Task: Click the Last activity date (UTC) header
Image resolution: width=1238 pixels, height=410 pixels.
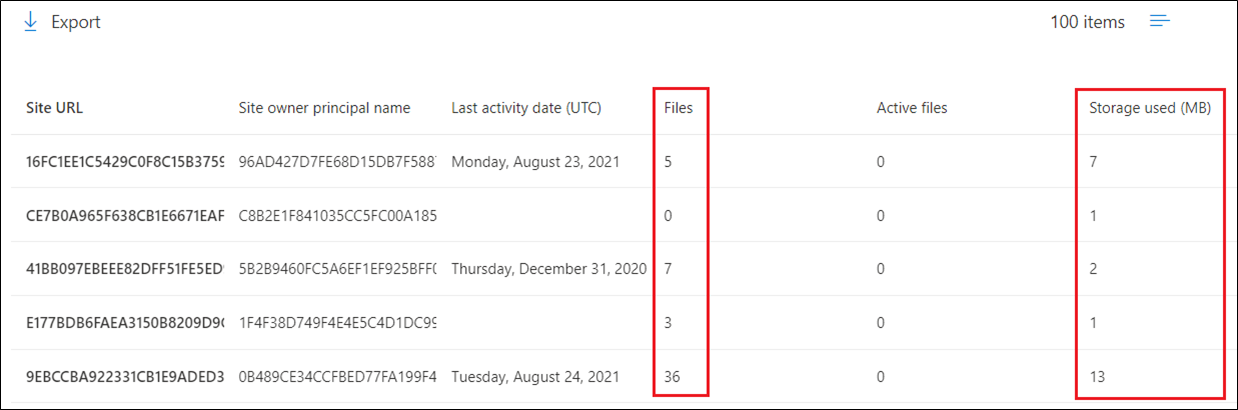Action: [526, 108]
